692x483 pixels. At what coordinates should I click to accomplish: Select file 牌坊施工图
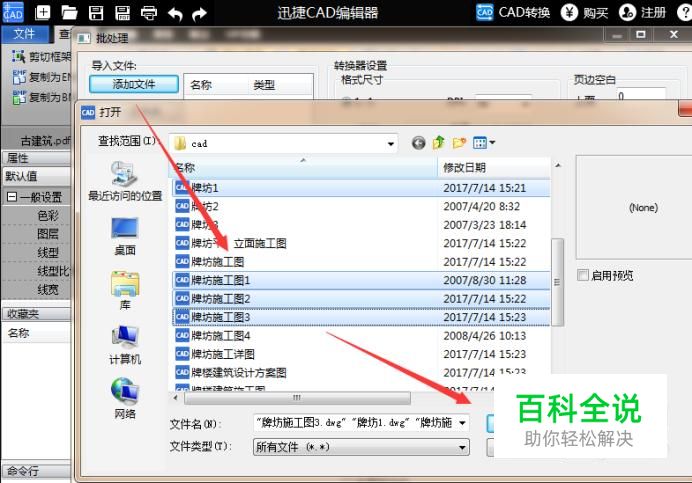click(361, 262)
